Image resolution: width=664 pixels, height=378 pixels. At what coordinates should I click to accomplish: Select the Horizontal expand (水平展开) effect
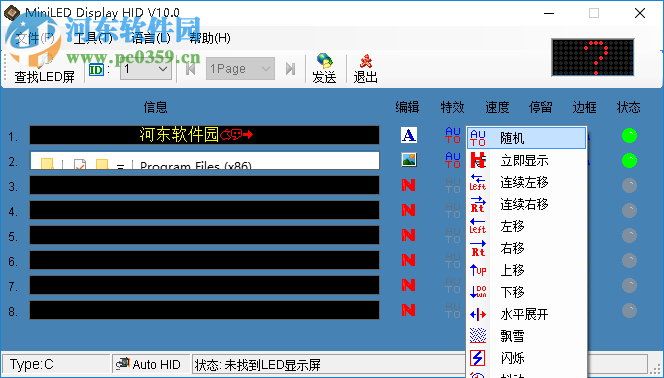(x=526, y=315)
